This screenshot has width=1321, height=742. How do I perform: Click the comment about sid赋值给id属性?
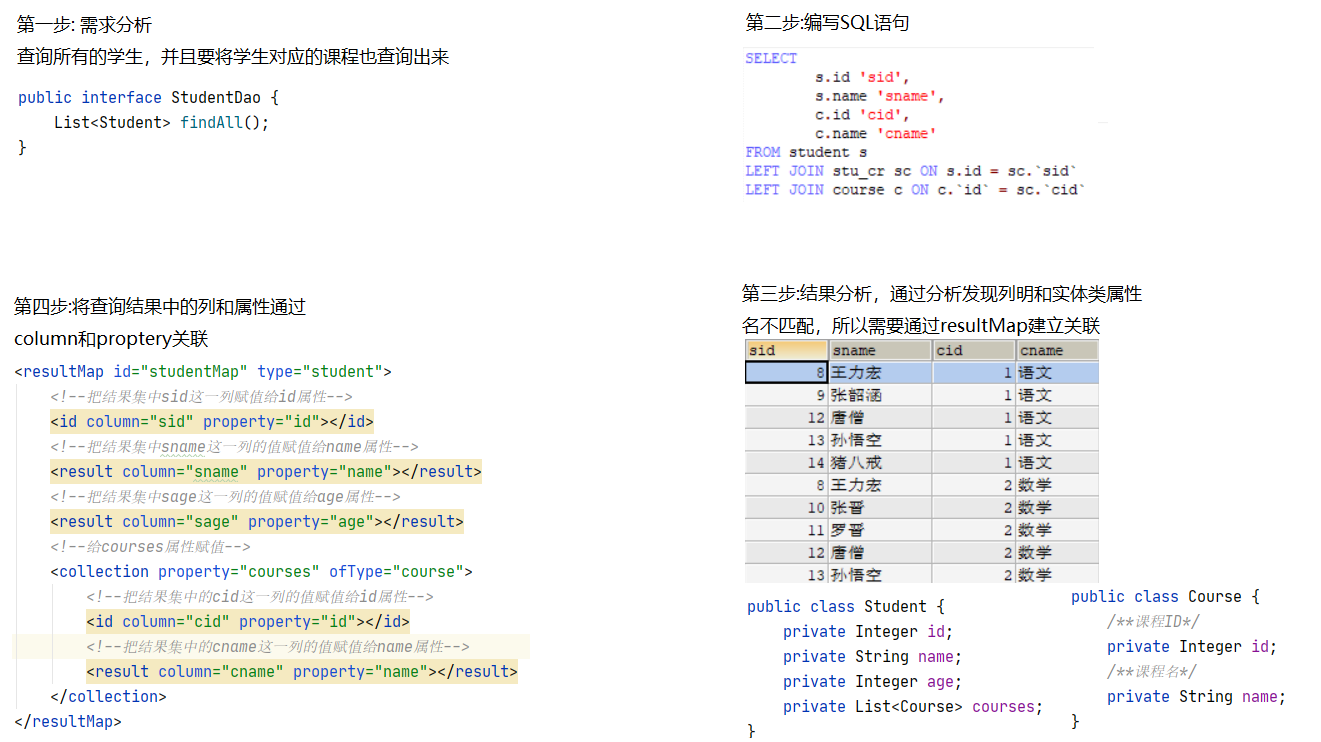pos(201,396)
